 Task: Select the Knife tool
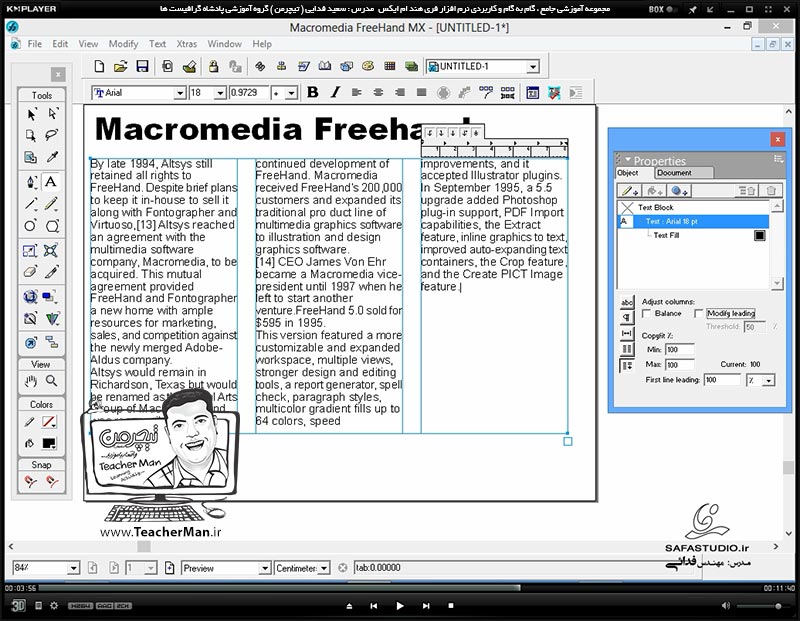tap(52, 271)
